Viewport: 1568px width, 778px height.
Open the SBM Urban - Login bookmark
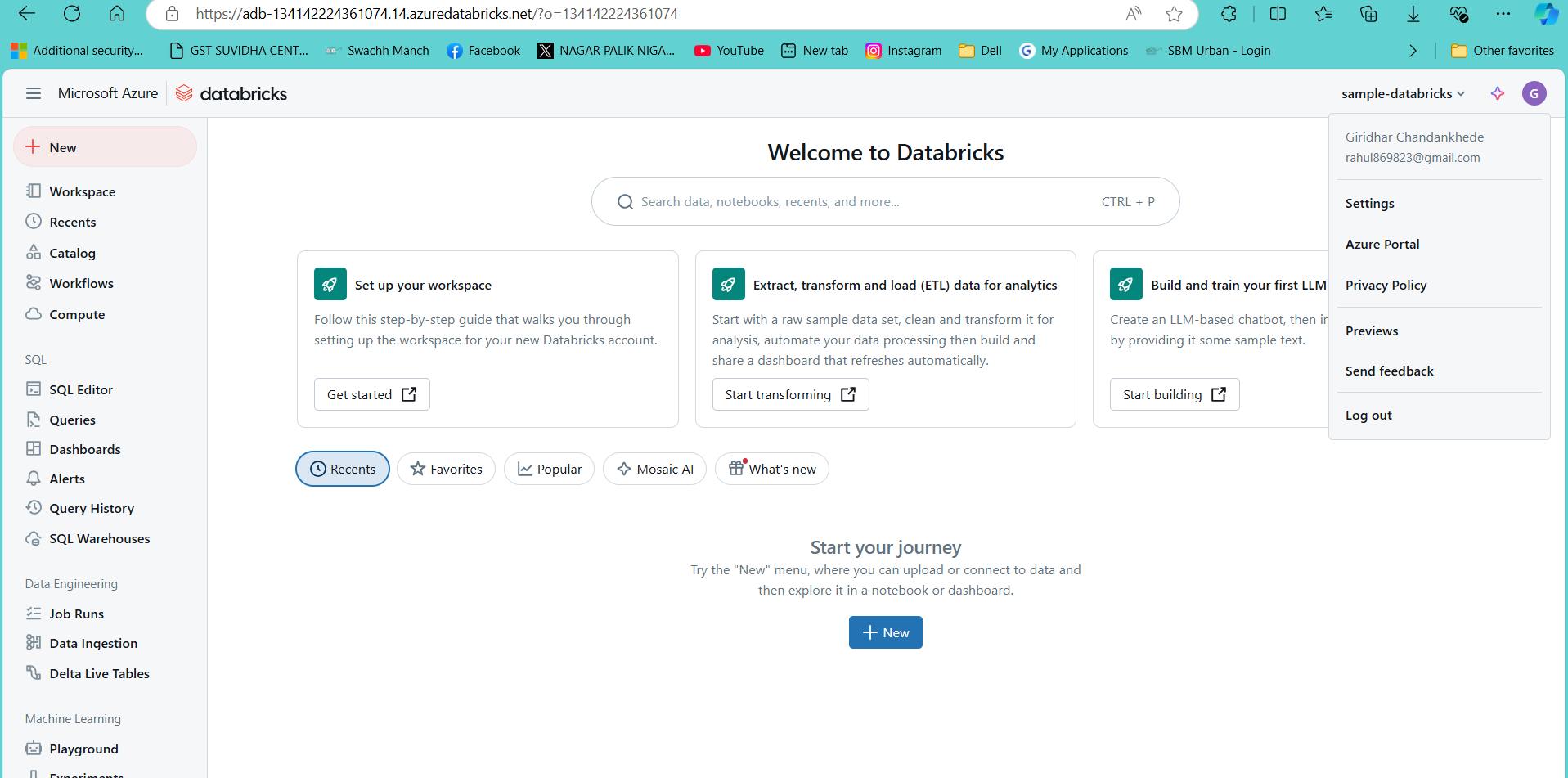pos(1208,51)
